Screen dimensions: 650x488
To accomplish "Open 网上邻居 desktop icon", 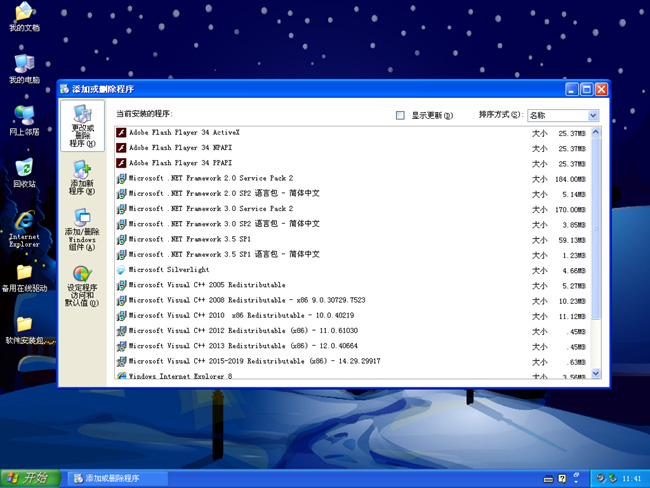I will pyautogui.click(x=24, y=121).
